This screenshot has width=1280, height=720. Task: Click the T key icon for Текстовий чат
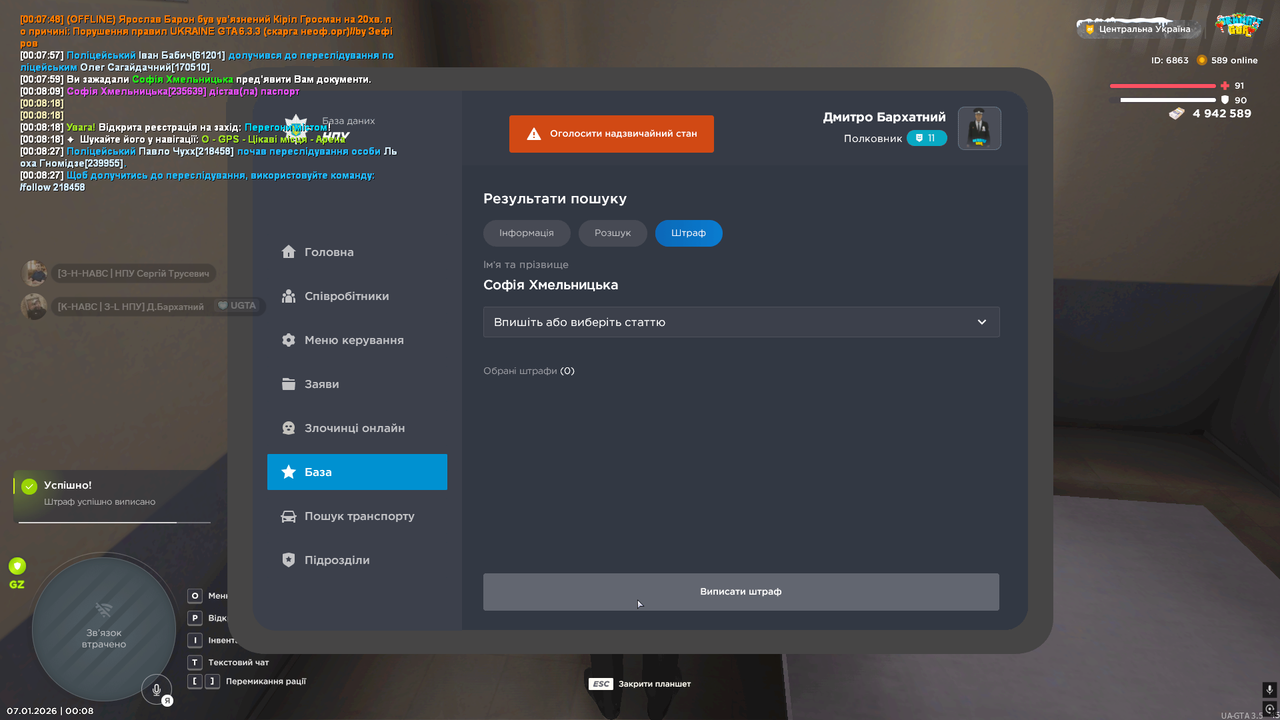point(196,662)
